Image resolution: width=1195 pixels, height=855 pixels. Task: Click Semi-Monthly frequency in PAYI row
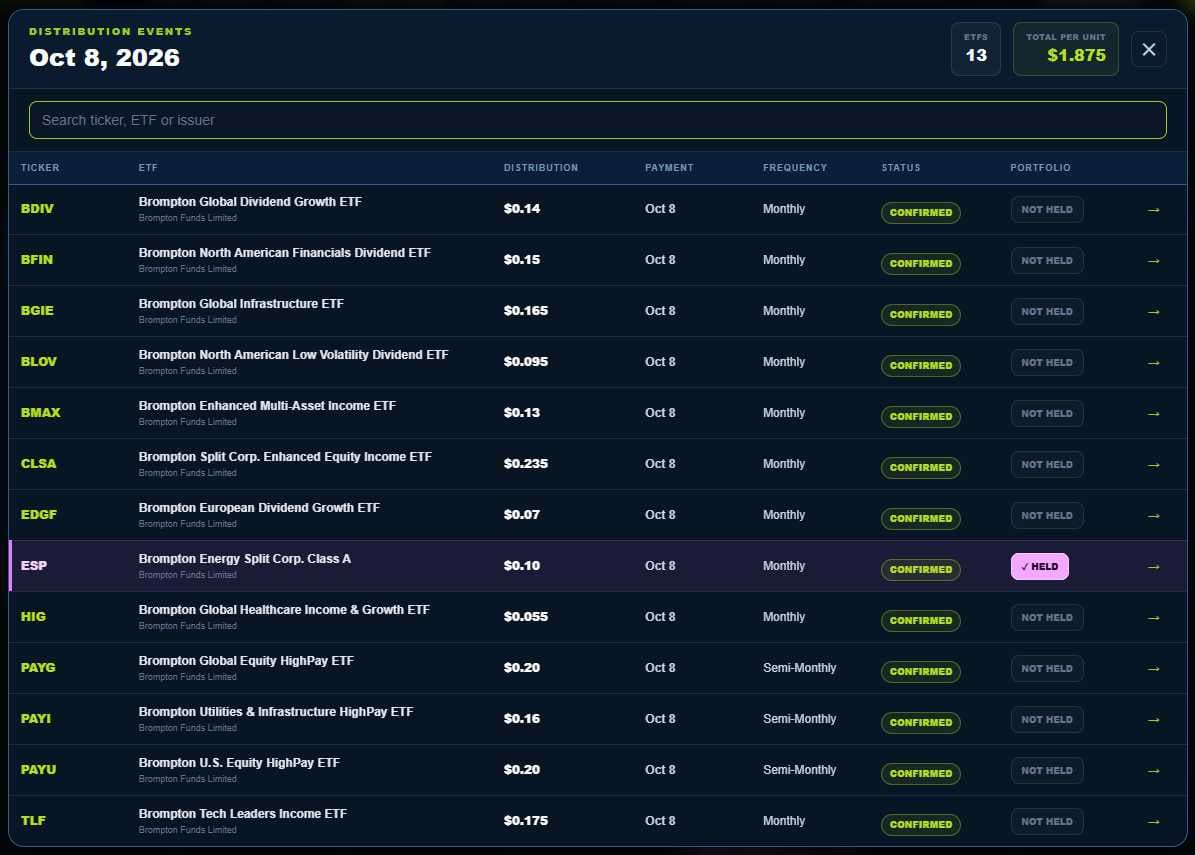point(799,719)
